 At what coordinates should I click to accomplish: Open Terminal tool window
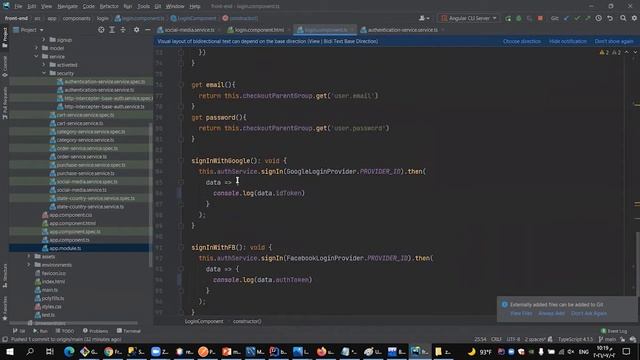pos(129,331)
